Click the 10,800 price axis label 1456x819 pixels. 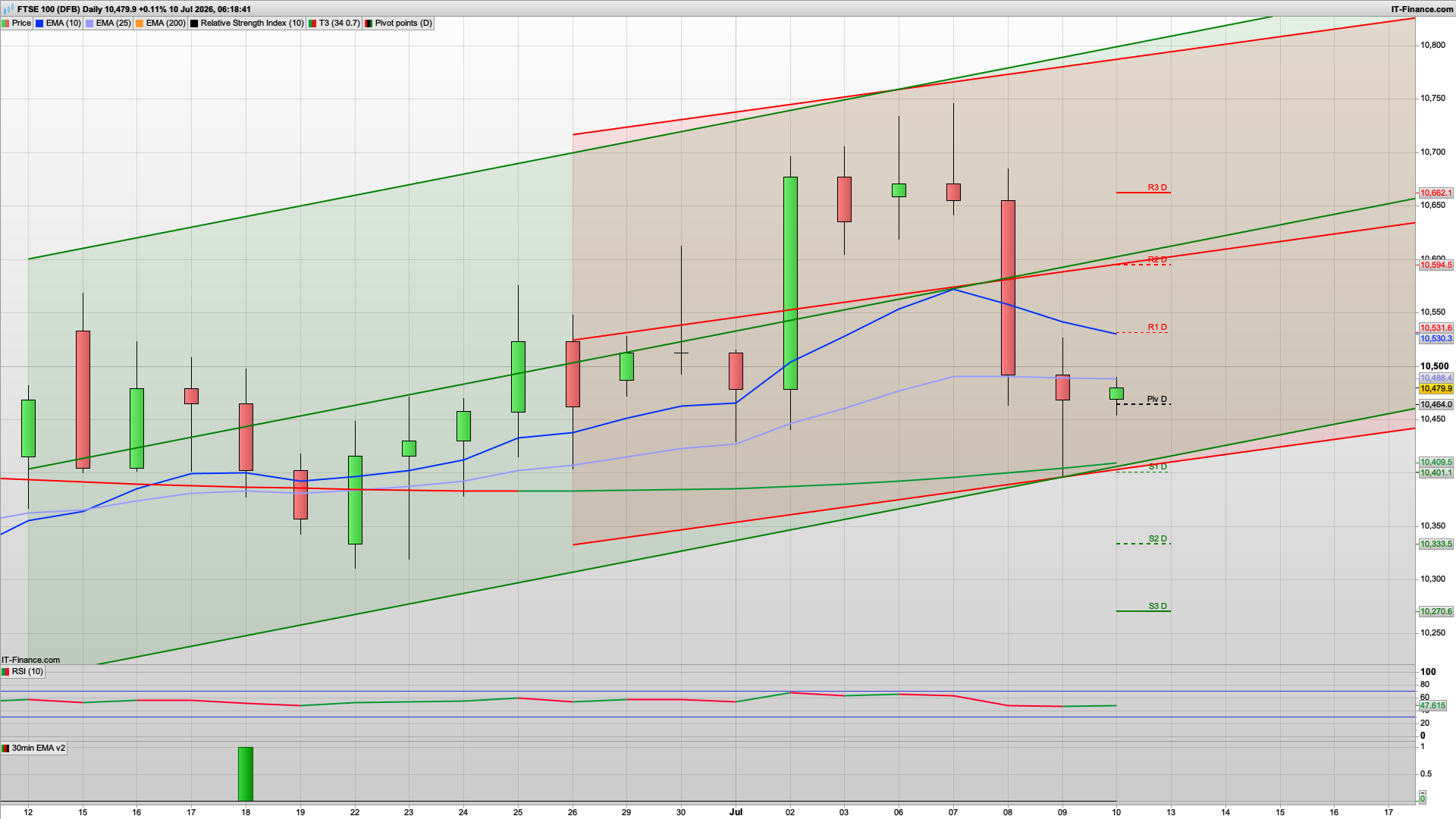[x=1432, y=45]
